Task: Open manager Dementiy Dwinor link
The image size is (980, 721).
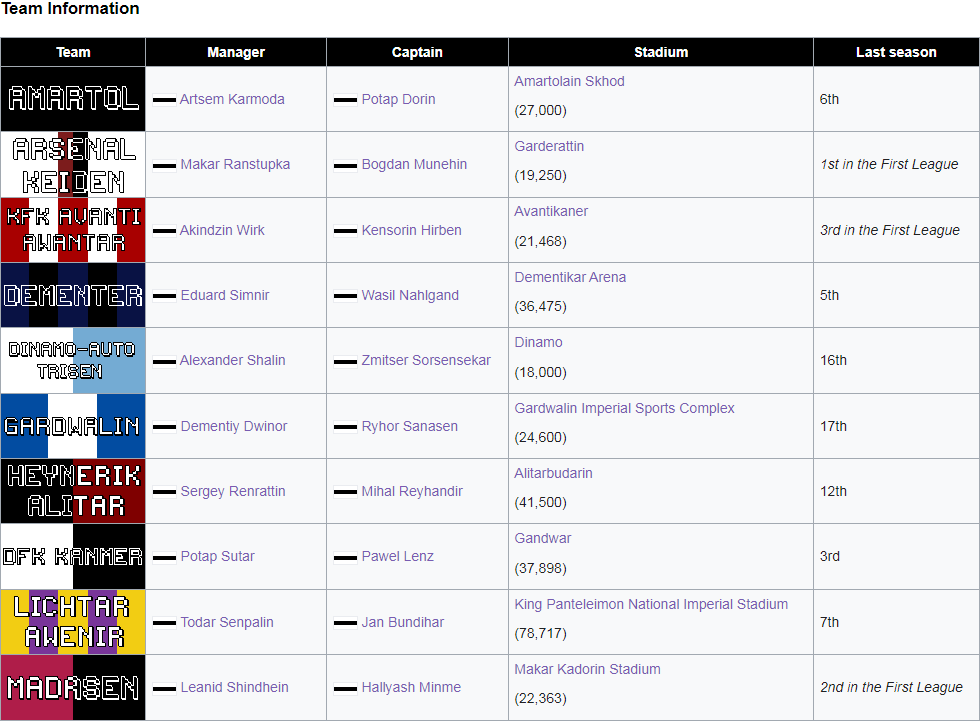Action: (x=234, y=426)
